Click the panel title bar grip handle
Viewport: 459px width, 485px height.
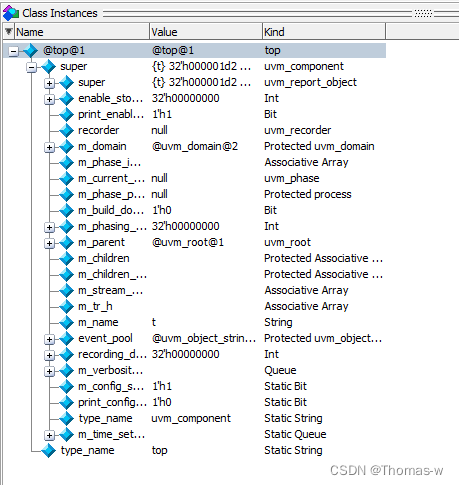pos(423,13)
